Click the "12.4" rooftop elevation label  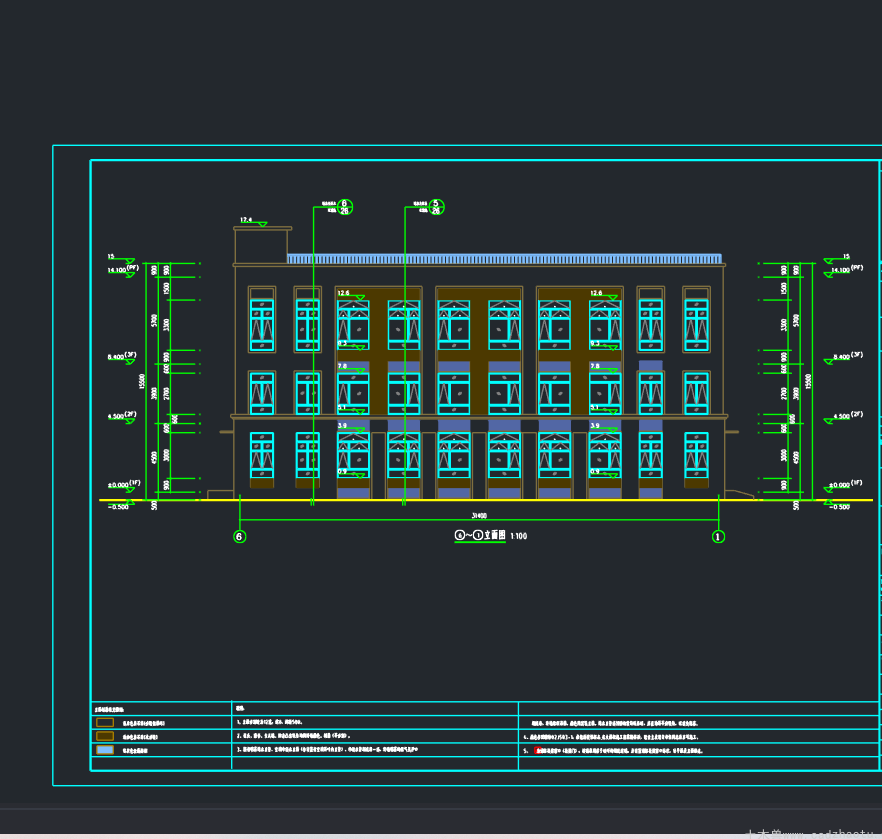click(x=246, y=220)
